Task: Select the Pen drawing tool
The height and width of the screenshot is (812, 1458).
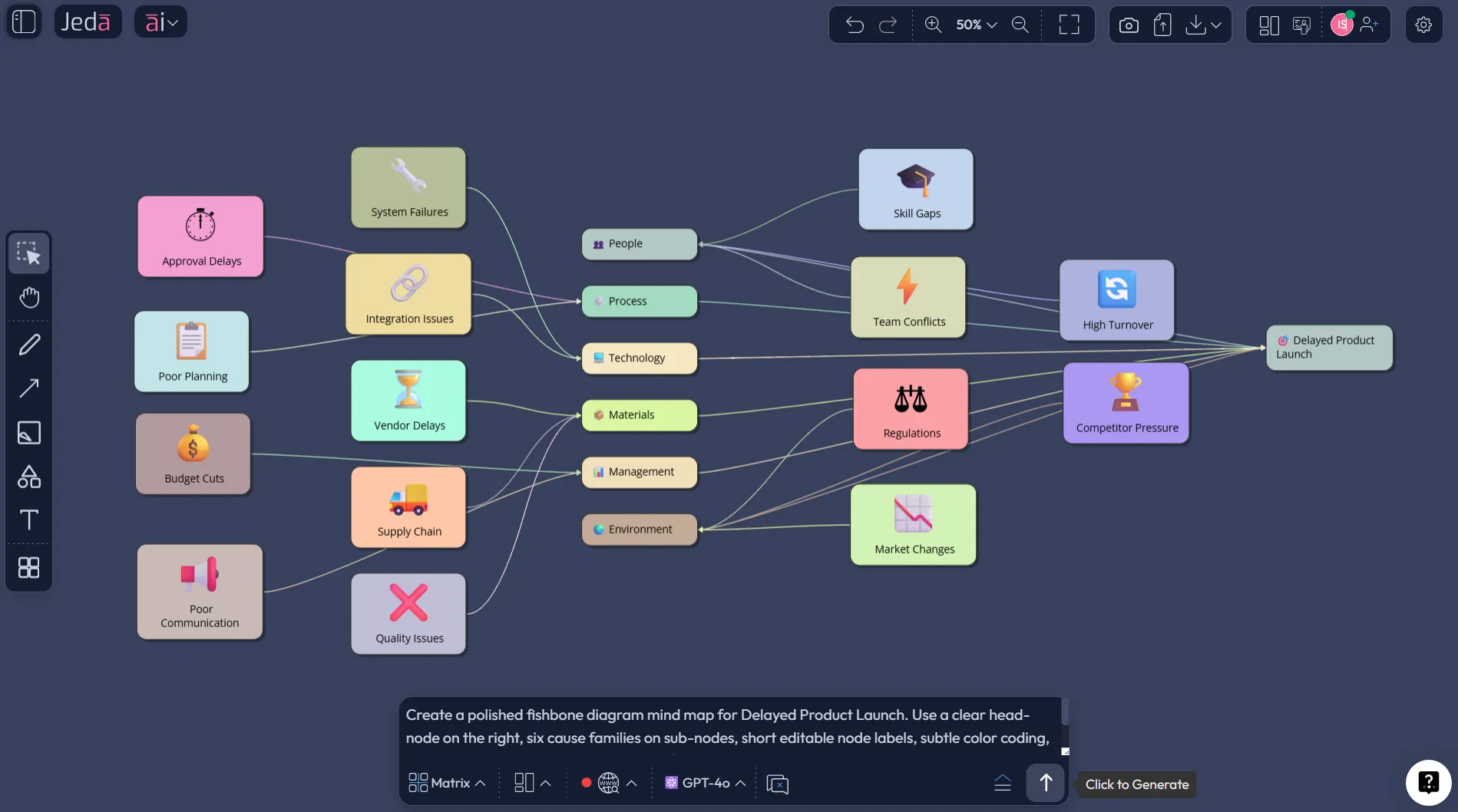Action: pyautogui.click(x=29, y=345)
